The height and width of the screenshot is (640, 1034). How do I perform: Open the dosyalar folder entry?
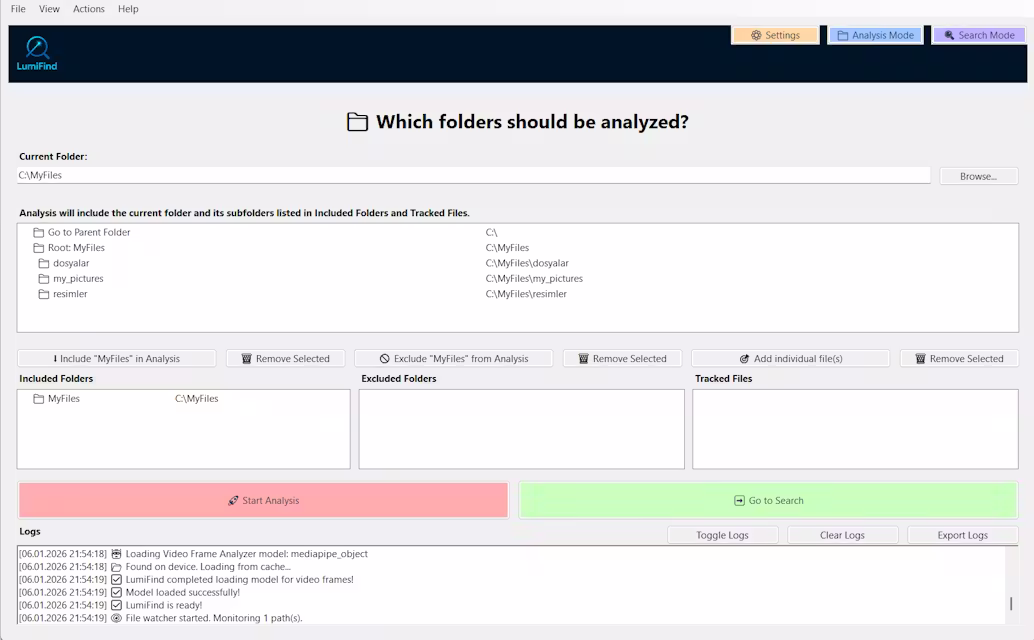pyautogui.click(x=70, y=263)
